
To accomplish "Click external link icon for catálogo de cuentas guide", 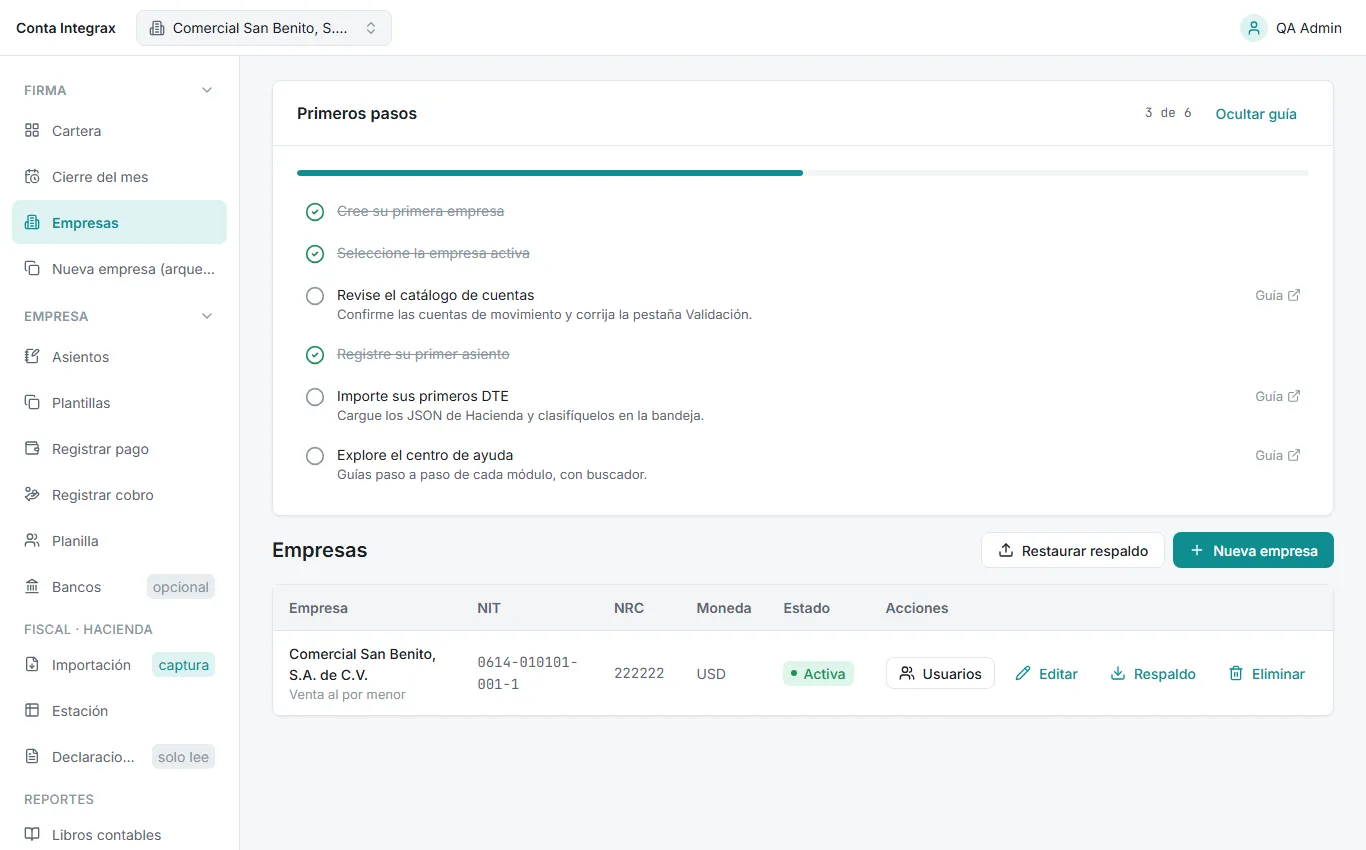I will tap(1294, 296).
